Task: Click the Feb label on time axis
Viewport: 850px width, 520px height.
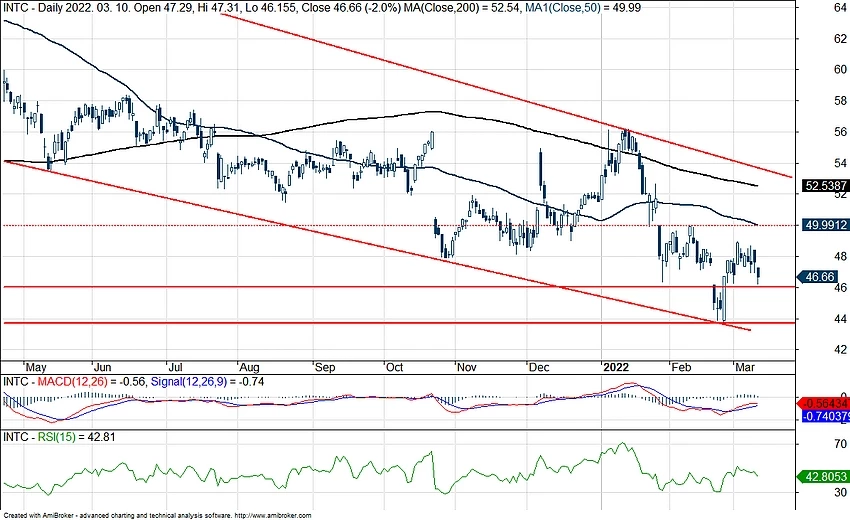Action: click(681, 367)
